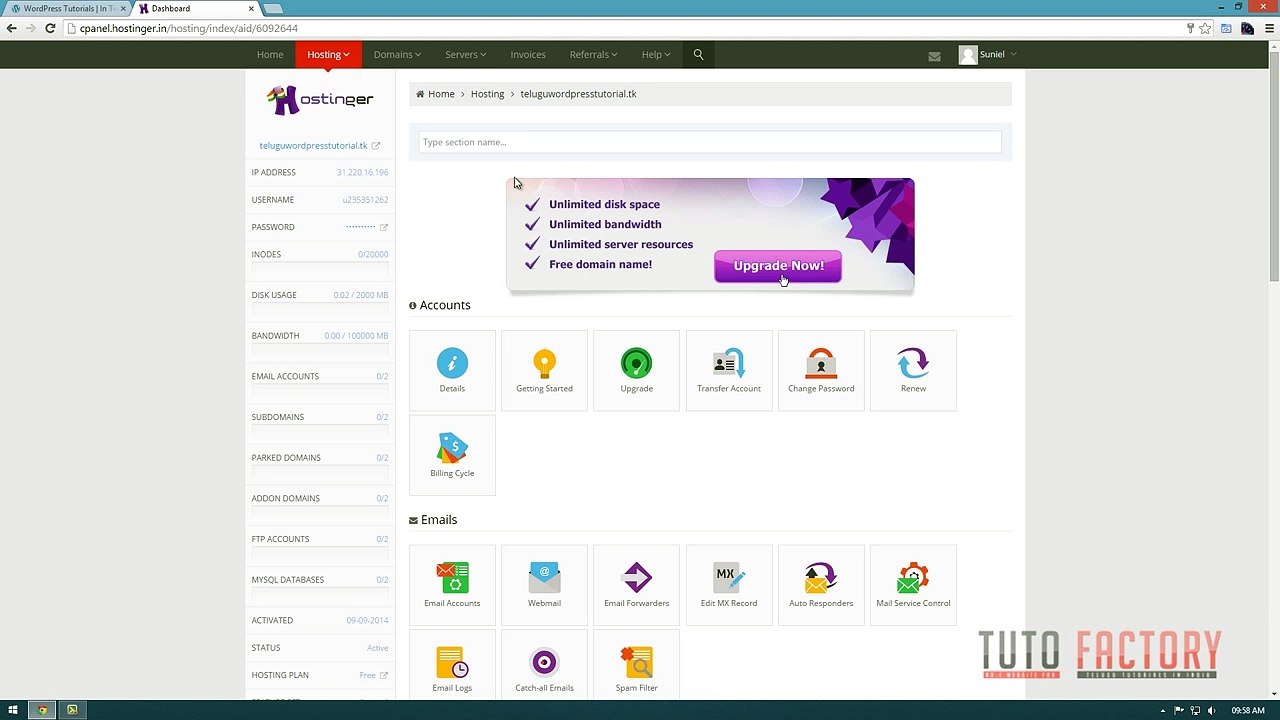Open the Edit MX Record tool
Viewport: 1280px width, 720px height.
pyautogui.click(x=729, y=585)
